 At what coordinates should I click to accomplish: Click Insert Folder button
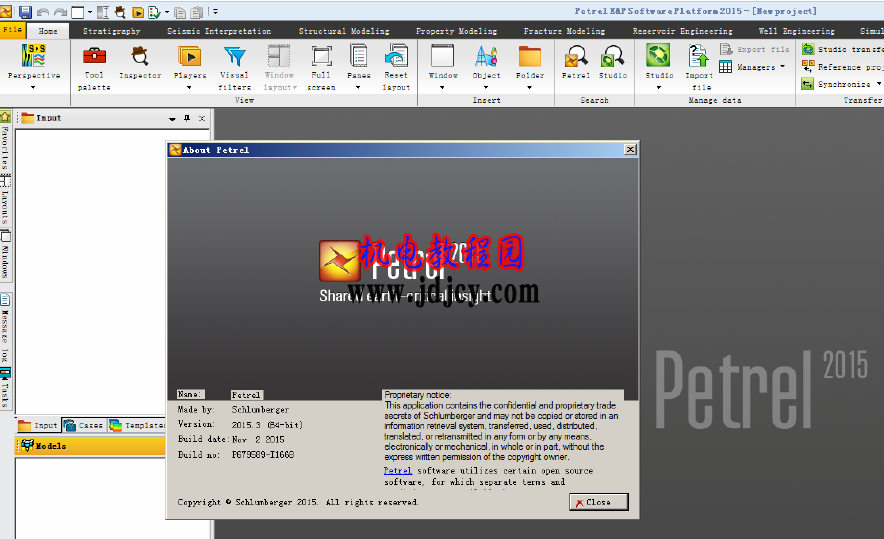pyautogui.click(x=530, y=63)
